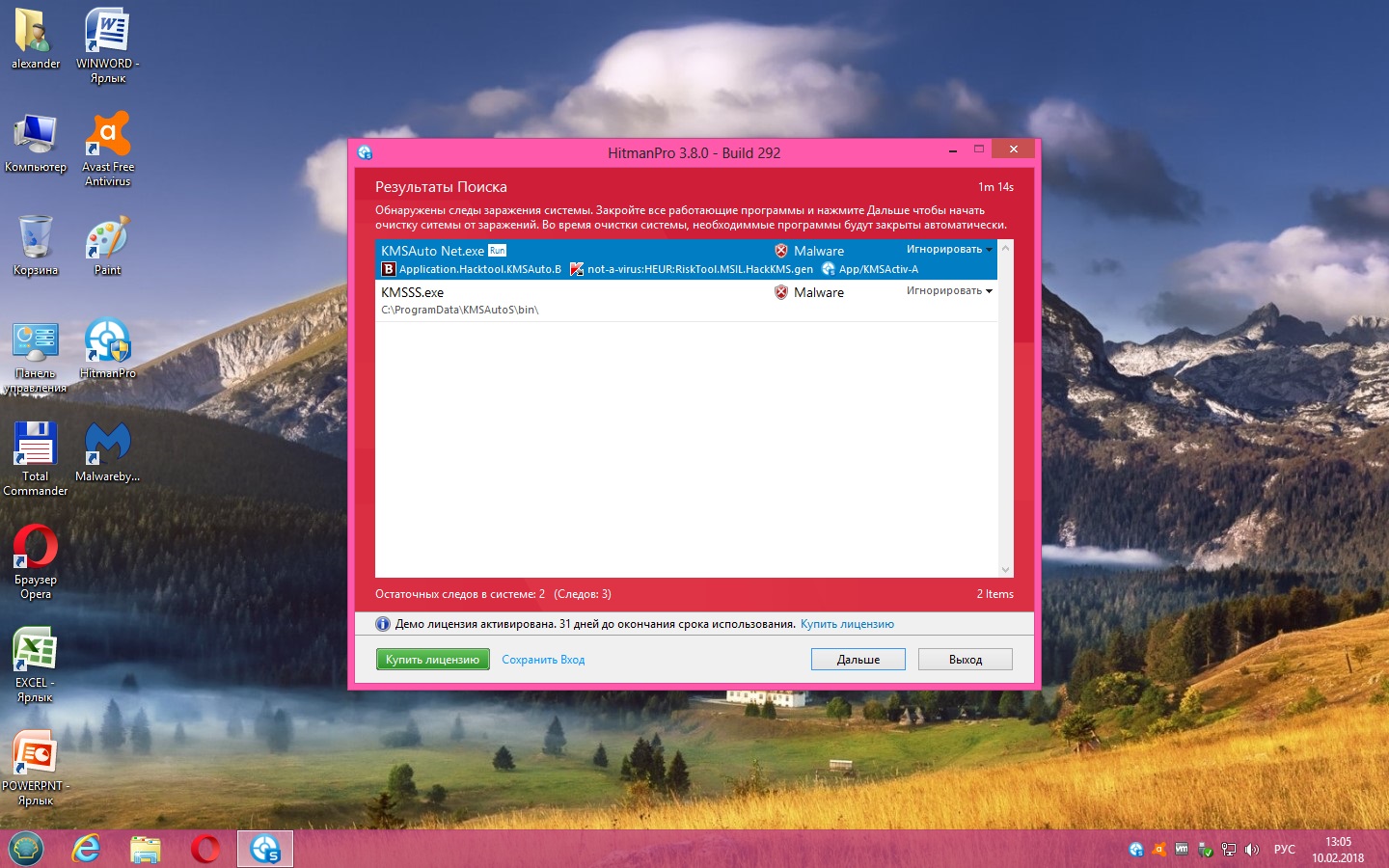Open the Paint desktop shortcut
Image resolution: width=1389 pixels, height=868 pixels.
108,245
